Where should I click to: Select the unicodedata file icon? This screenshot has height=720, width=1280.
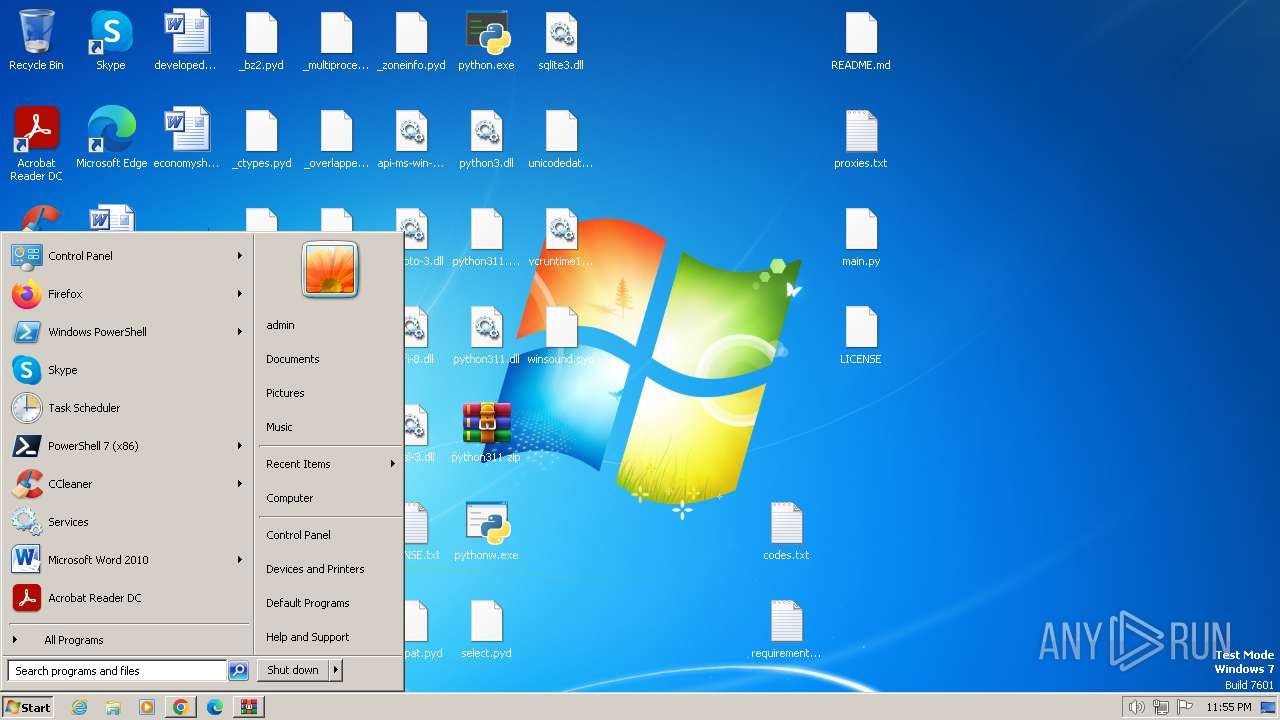561,139
